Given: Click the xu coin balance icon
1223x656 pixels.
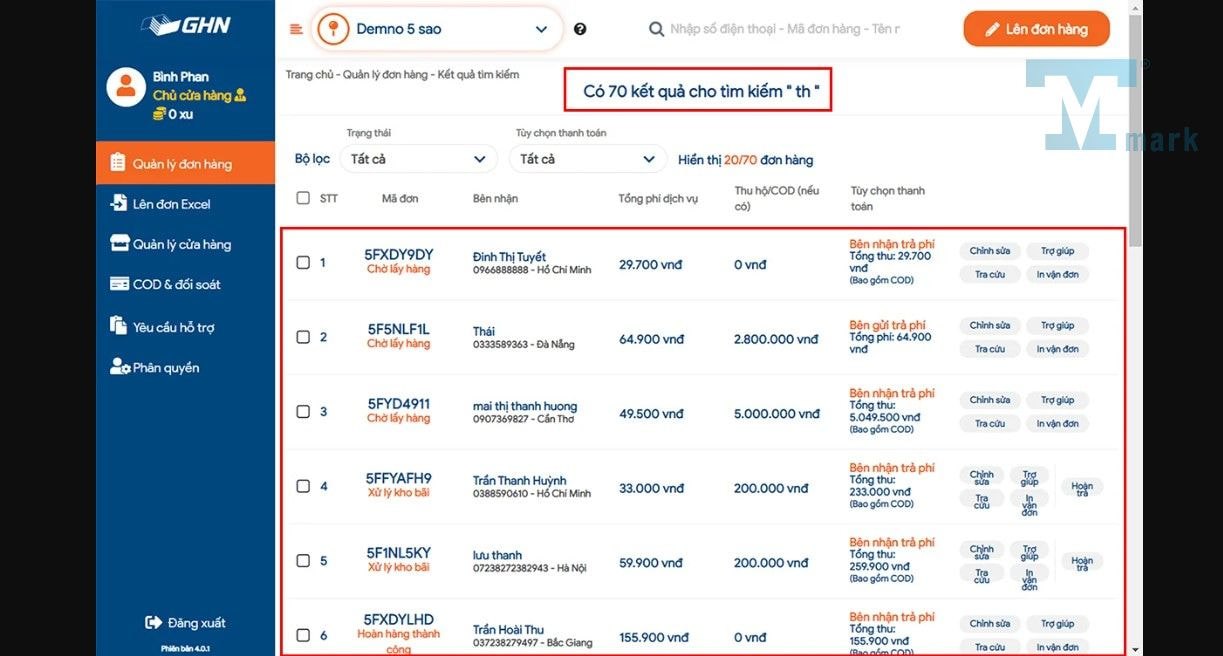Looking at the screenshot, I should coord(159,114).
